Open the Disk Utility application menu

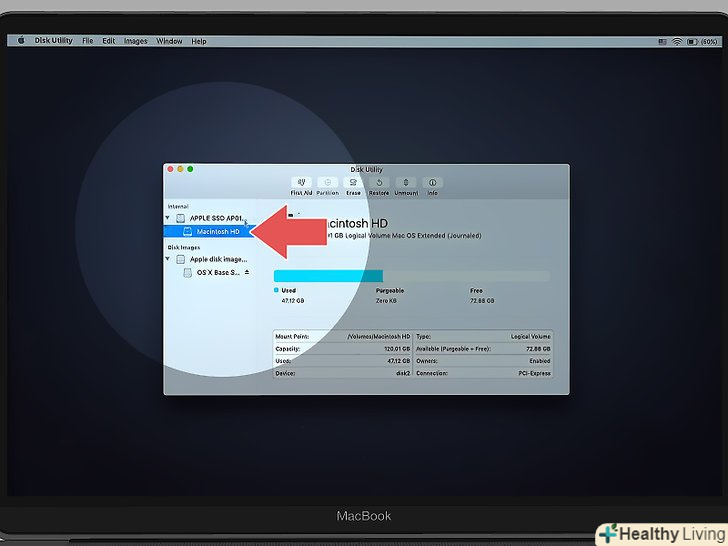pyautogui.click(x=53, y=40)
